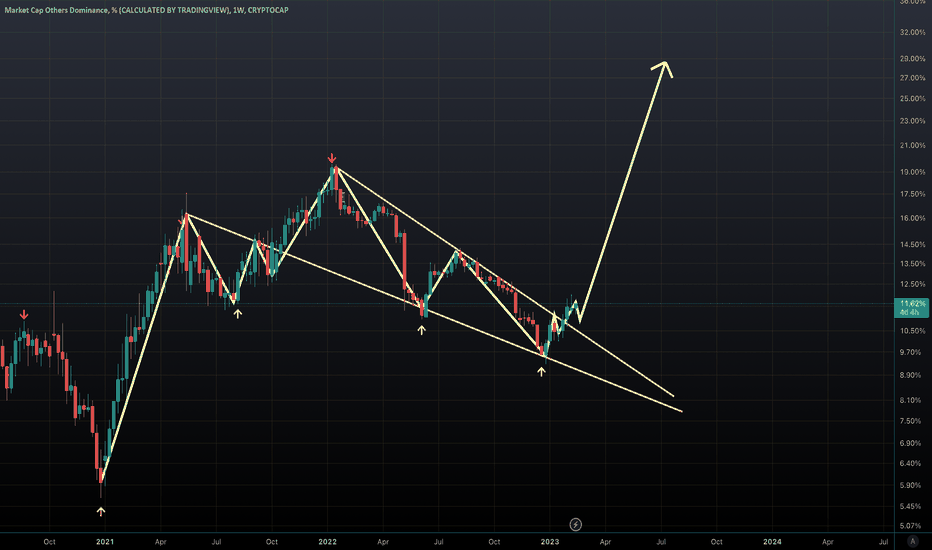Click the 21.00% price axis label

tap(912, 146)
